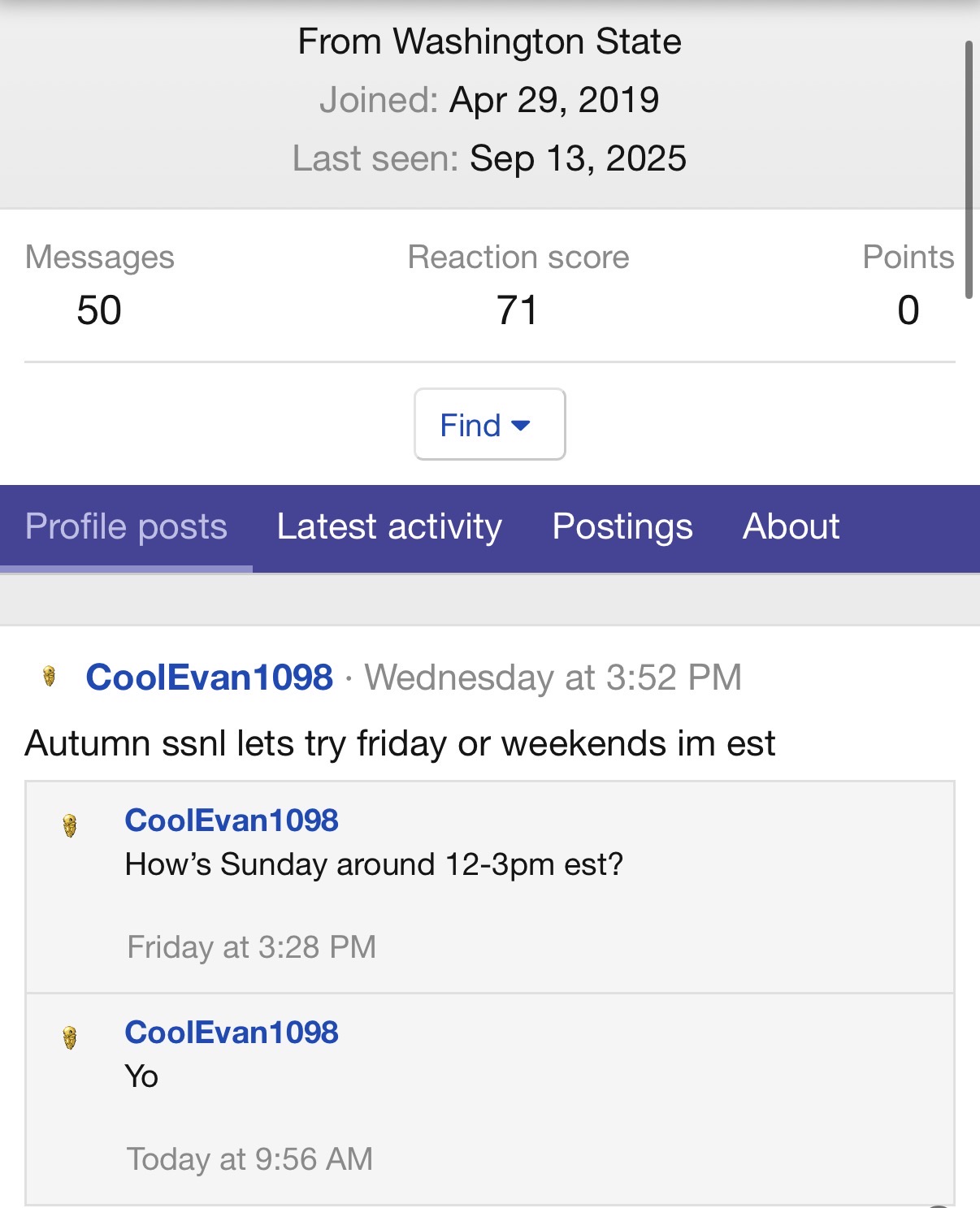The image size is (980, 1208).
Task: Click the "Autumn ssnl" profile post text
Action: 400,743
